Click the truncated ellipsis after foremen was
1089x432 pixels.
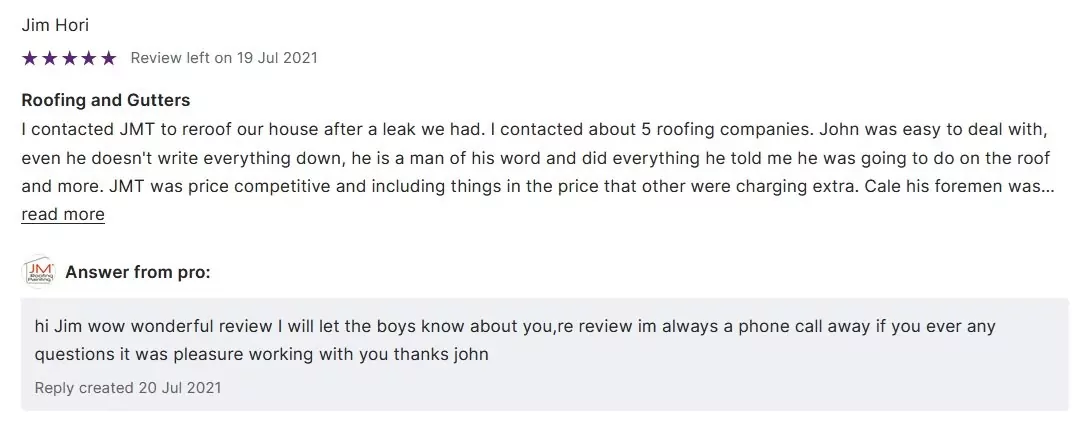[x=1047, y=186]
